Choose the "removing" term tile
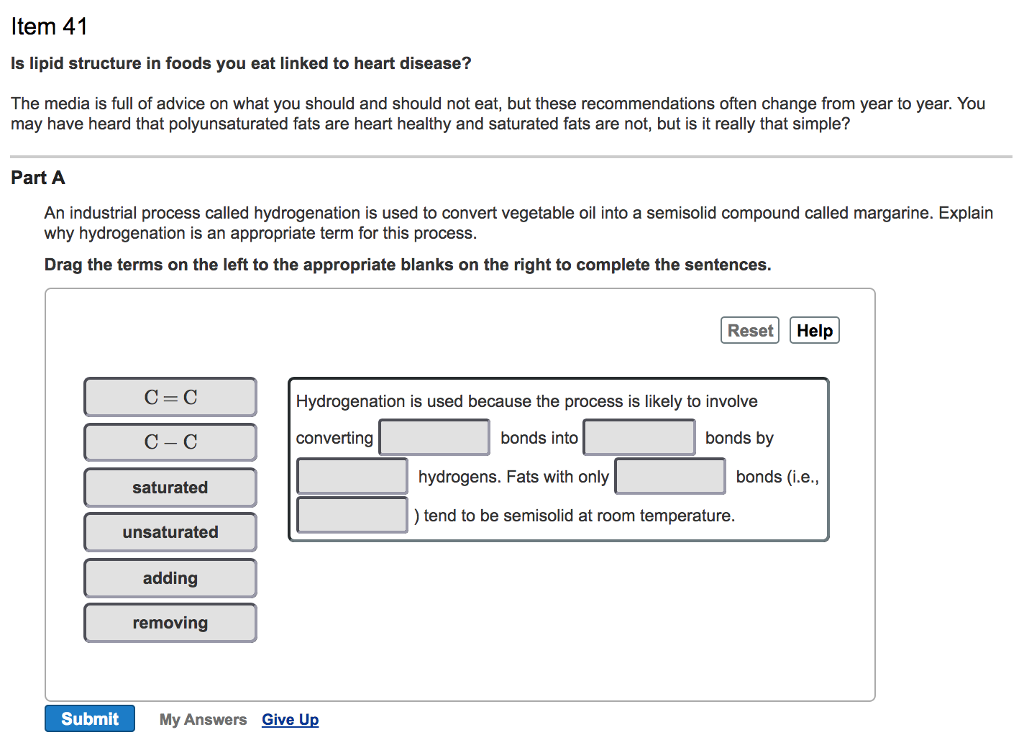This screenshot has height=745, width=1024. pos(170,623)
